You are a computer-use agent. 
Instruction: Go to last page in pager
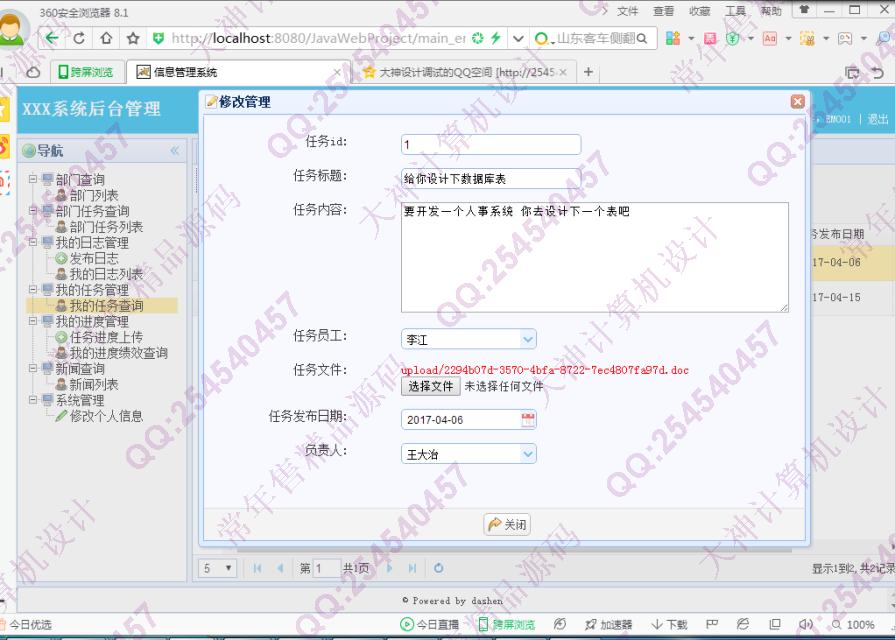pyautogui.click(x=412, y=568)
